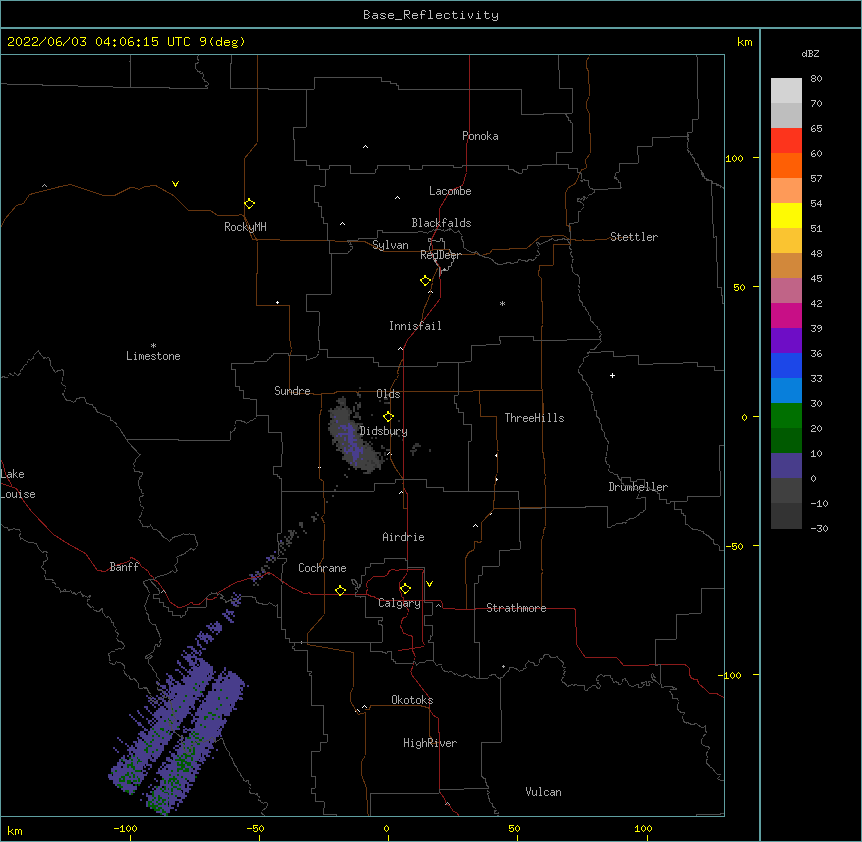Image resolution: width=862 pixels, height=842 pixels.
Task: Click the Banff label
Action: tap(124, 567)
